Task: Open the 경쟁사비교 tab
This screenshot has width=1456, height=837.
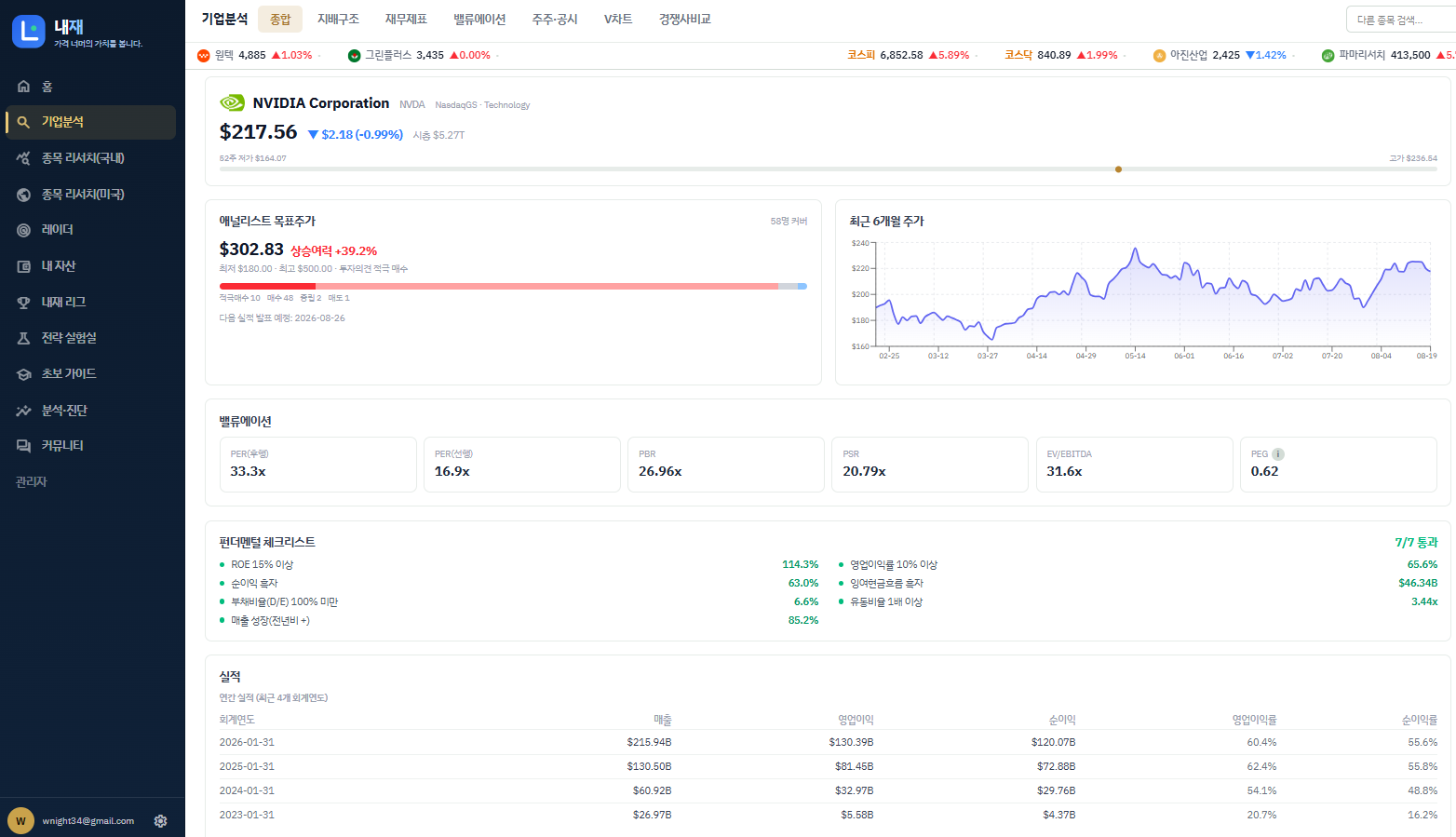Action: tap(684, 19)
